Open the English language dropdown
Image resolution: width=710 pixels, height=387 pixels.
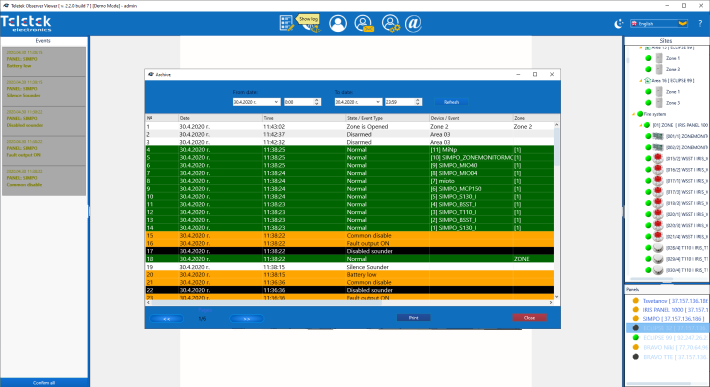(x=659, y=24)
